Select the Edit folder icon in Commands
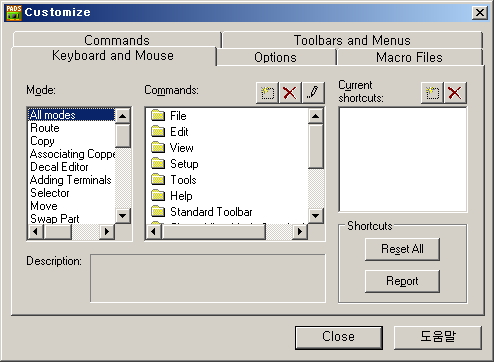Viewport: 494px width, 362px height. pyautogui.click(x=158, y=132)
